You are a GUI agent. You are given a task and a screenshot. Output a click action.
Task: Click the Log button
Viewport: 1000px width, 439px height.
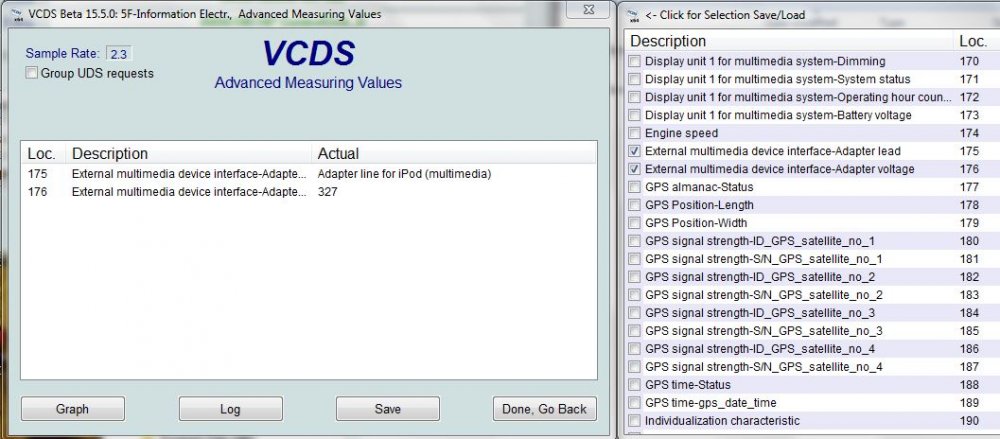pyautogui.click(x=230, y=409)
